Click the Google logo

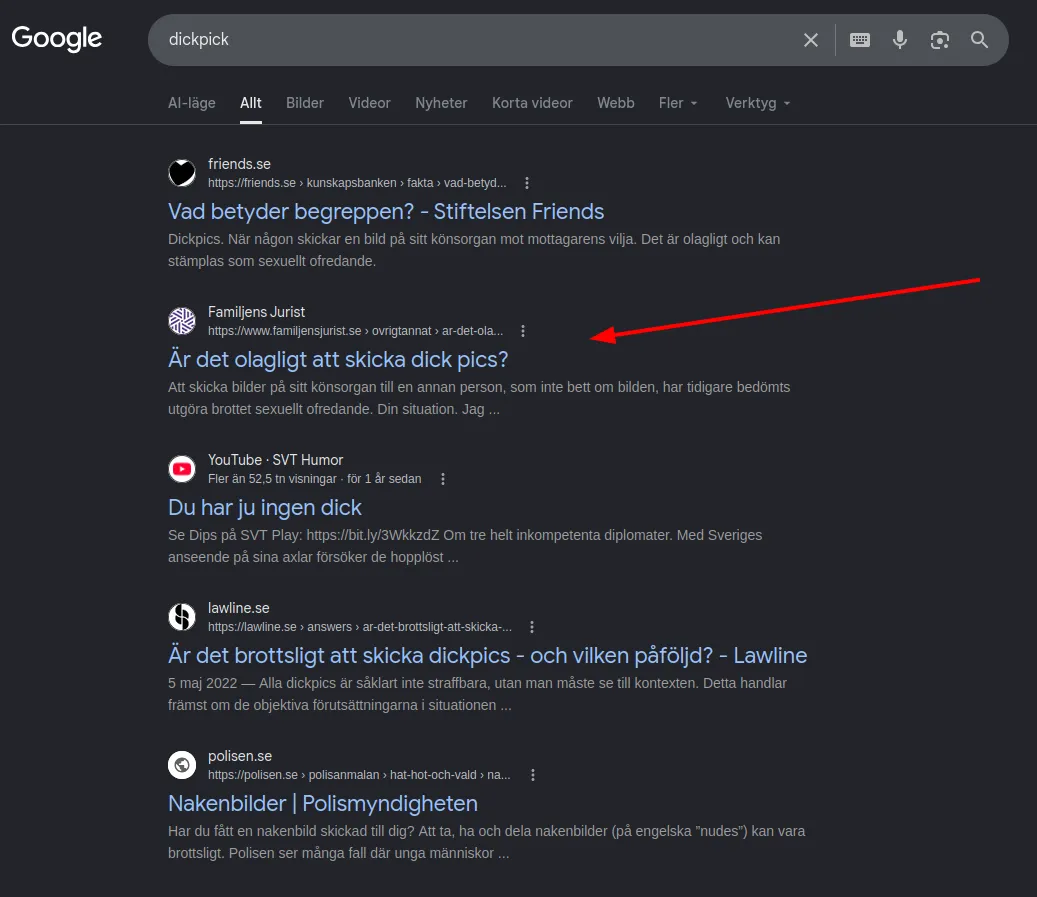point(57,38)
